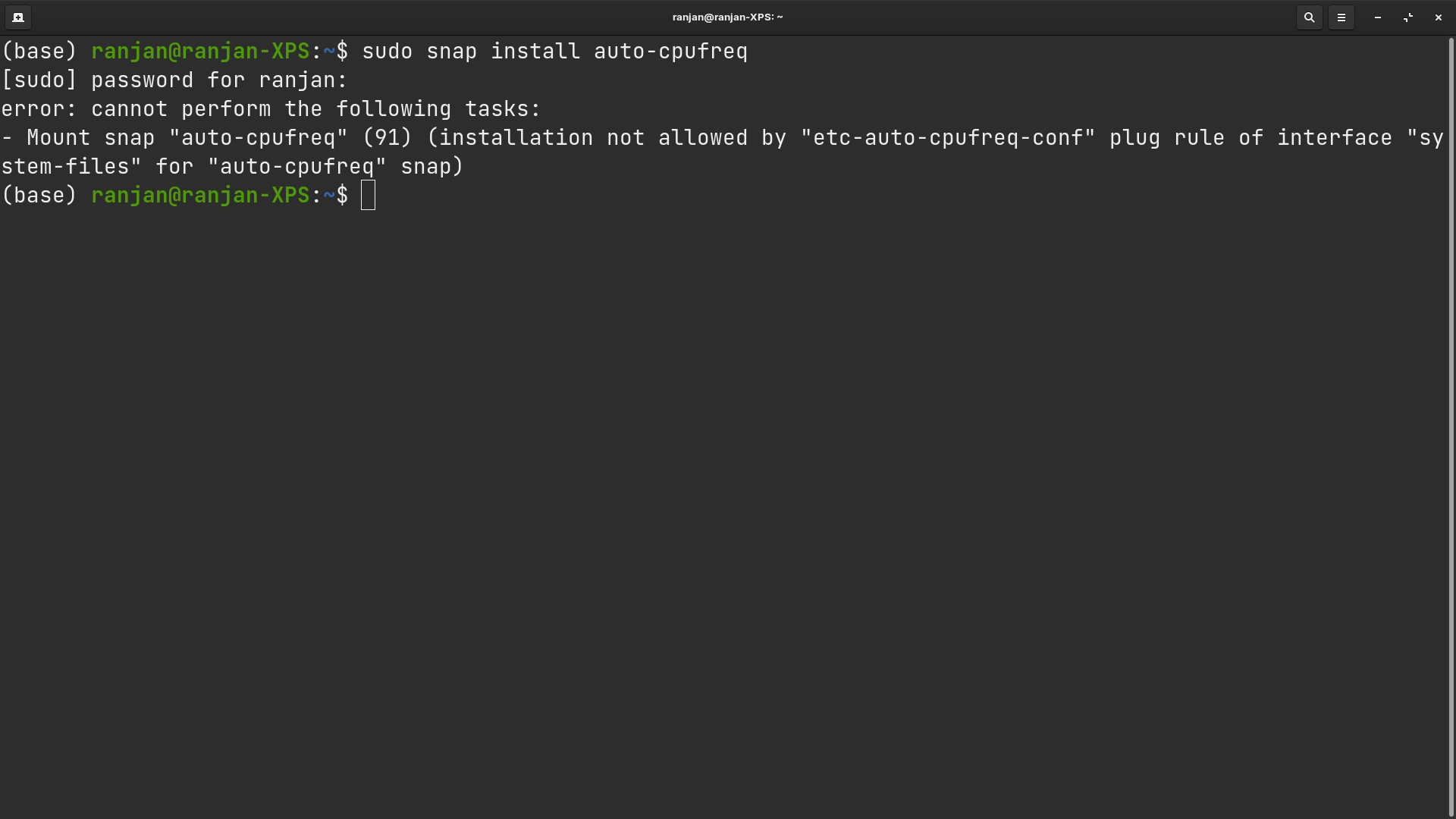Select the new tab plus icon

(x=18, y=17)
